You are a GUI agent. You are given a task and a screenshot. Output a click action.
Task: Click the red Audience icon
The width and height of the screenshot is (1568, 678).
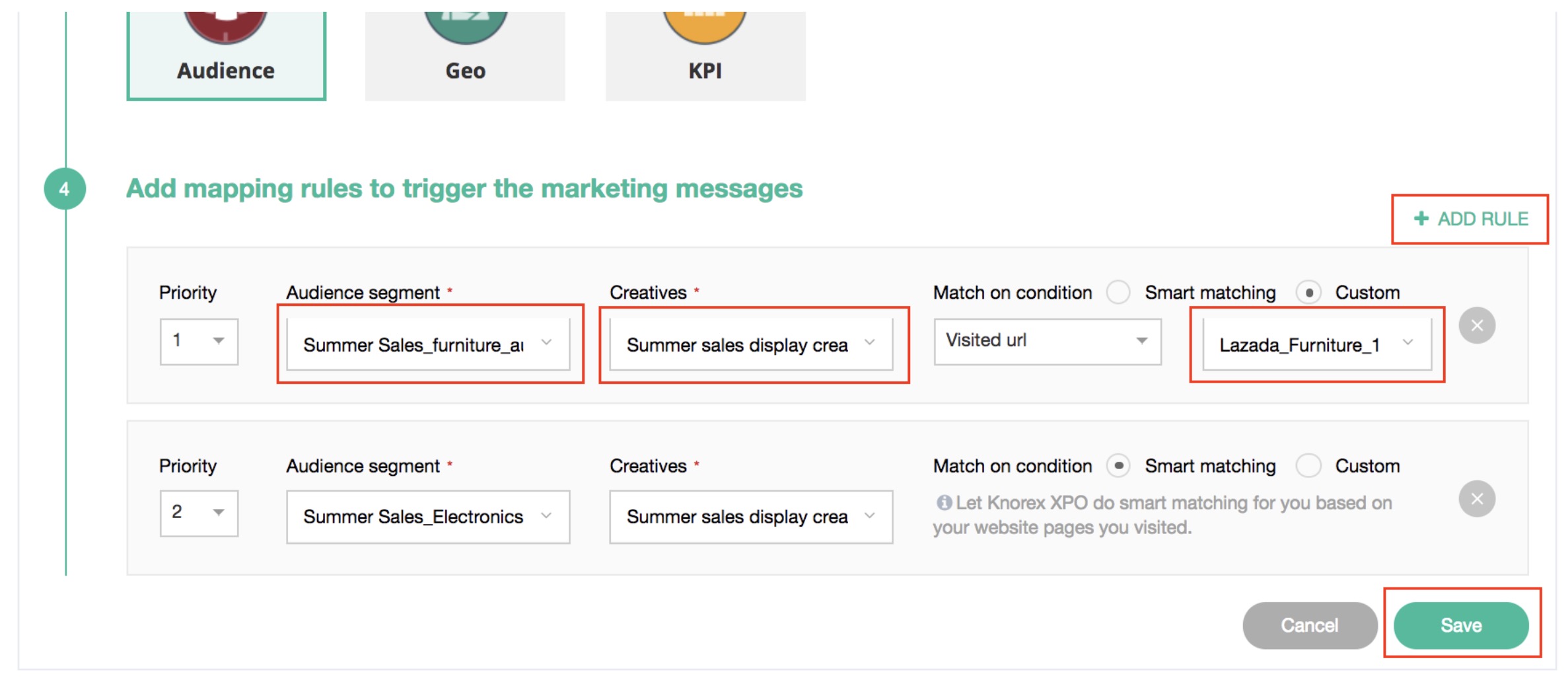225,25
